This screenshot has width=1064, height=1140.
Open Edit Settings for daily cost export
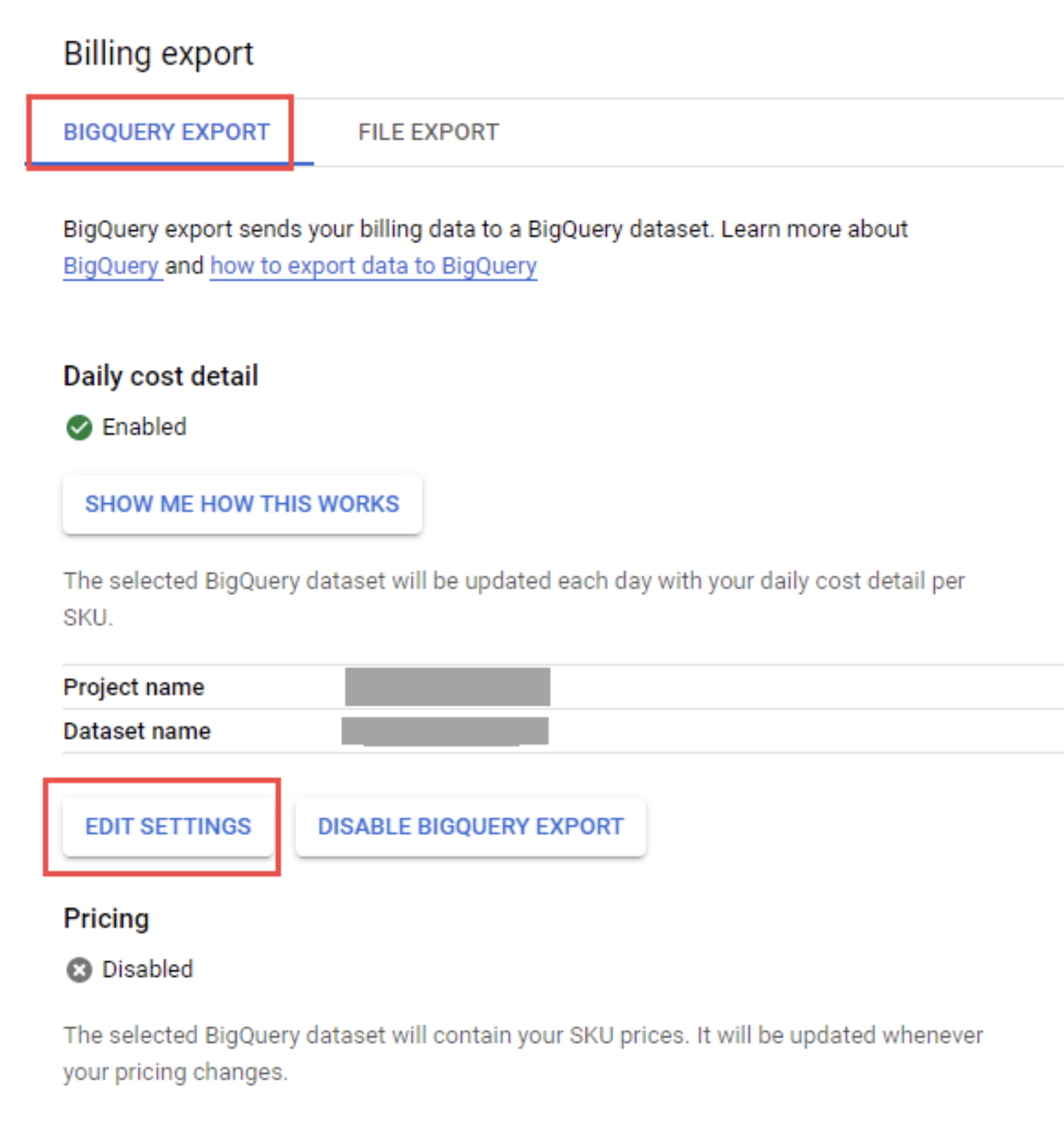(168, 826)
